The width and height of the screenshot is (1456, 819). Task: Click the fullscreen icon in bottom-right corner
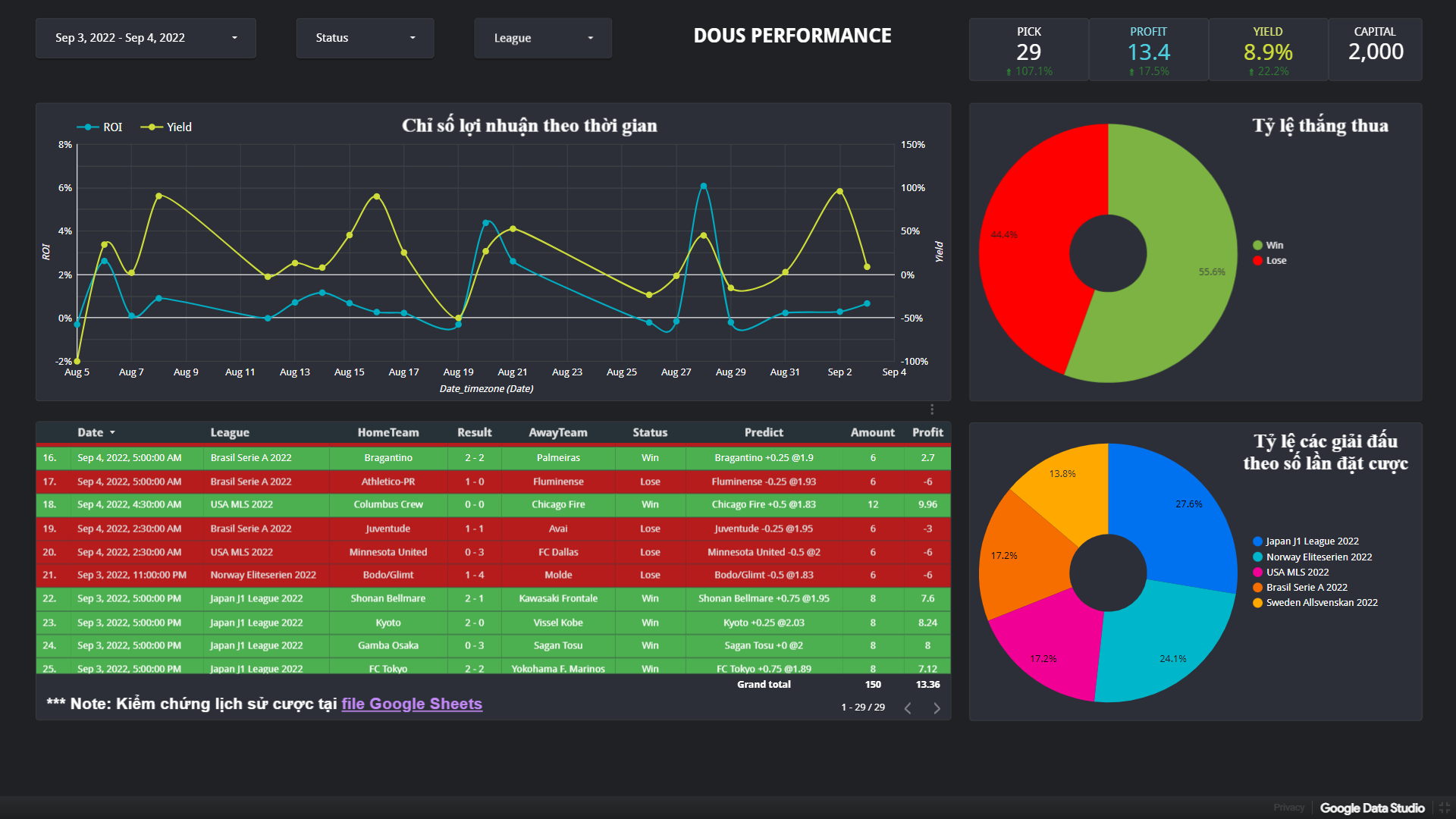tap(1444, 808)
